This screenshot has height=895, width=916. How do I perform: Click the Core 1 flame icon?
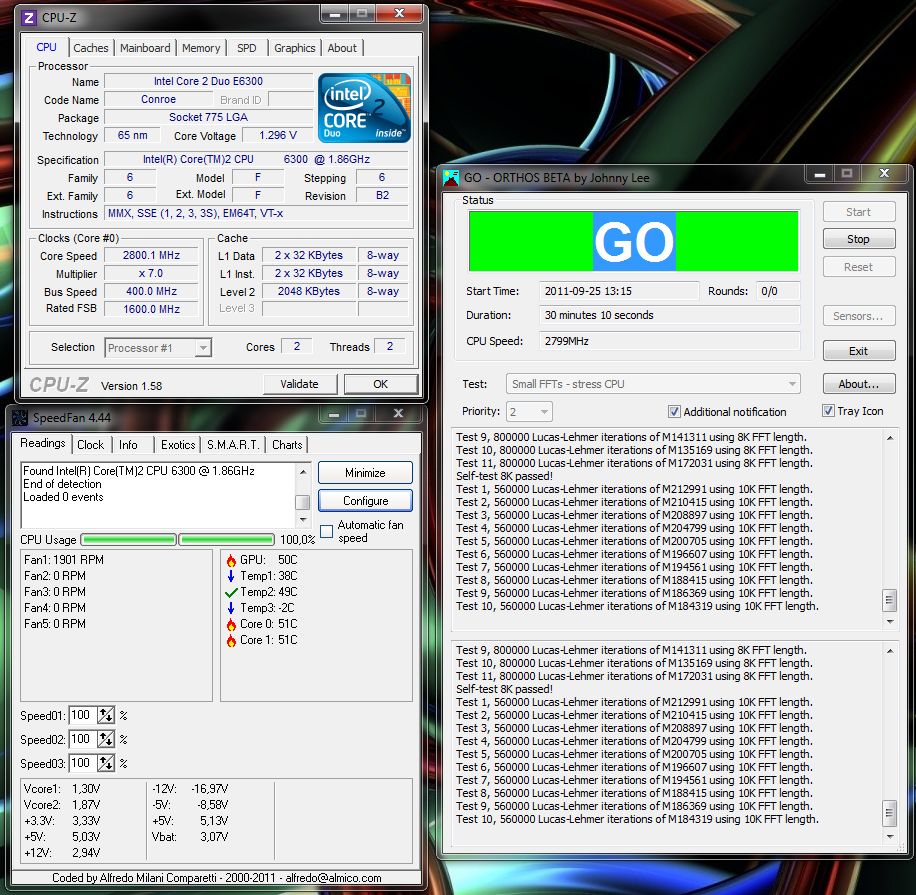231,640
